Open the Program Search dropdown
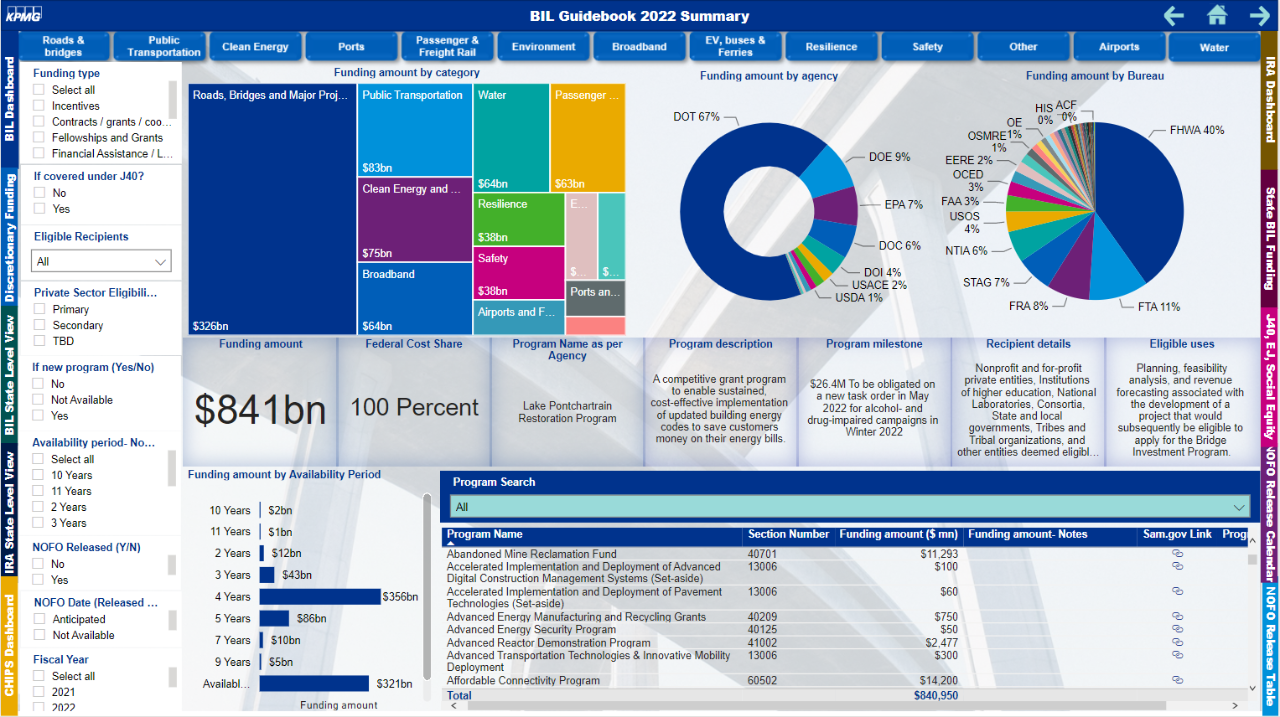This screenshot has width=1280, height=717. click(x=849, y=507)
